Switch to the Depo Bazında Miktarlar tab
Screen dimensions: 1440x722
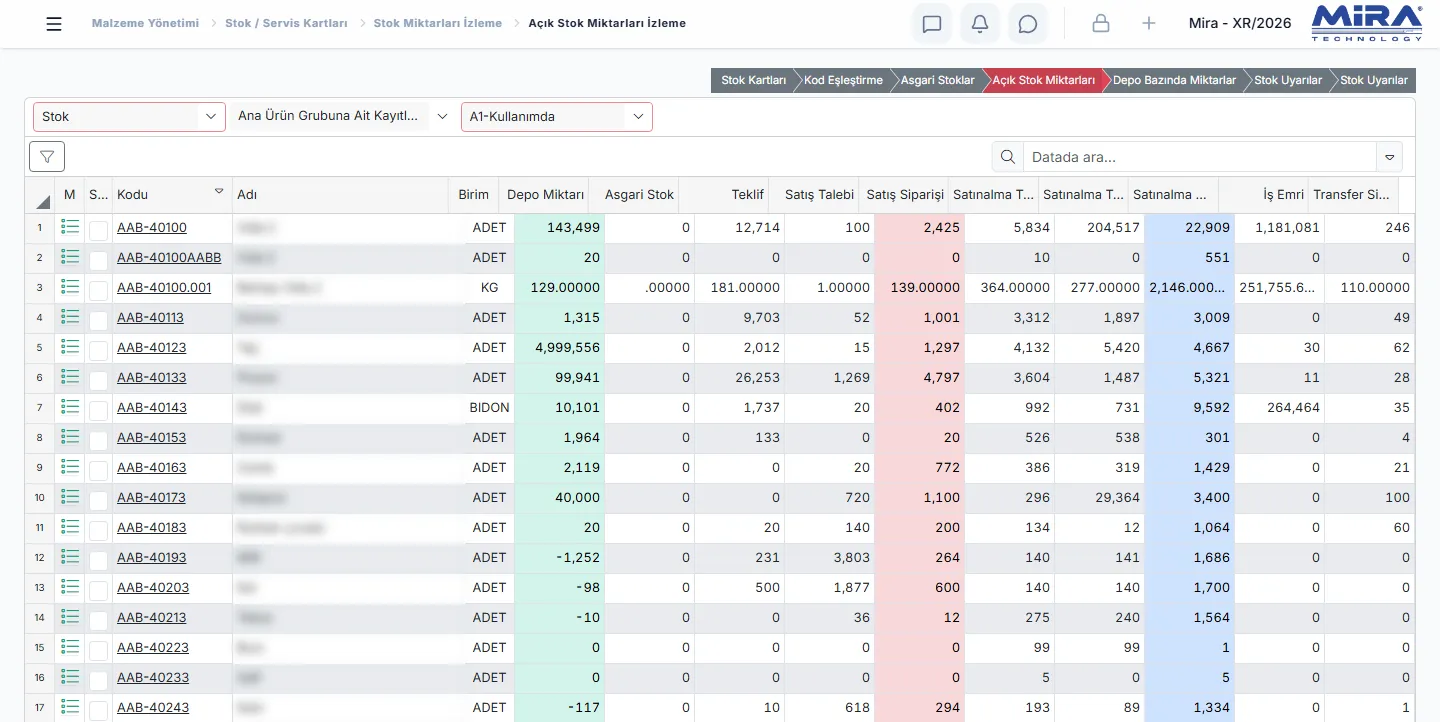click(x=1174, y=80)
